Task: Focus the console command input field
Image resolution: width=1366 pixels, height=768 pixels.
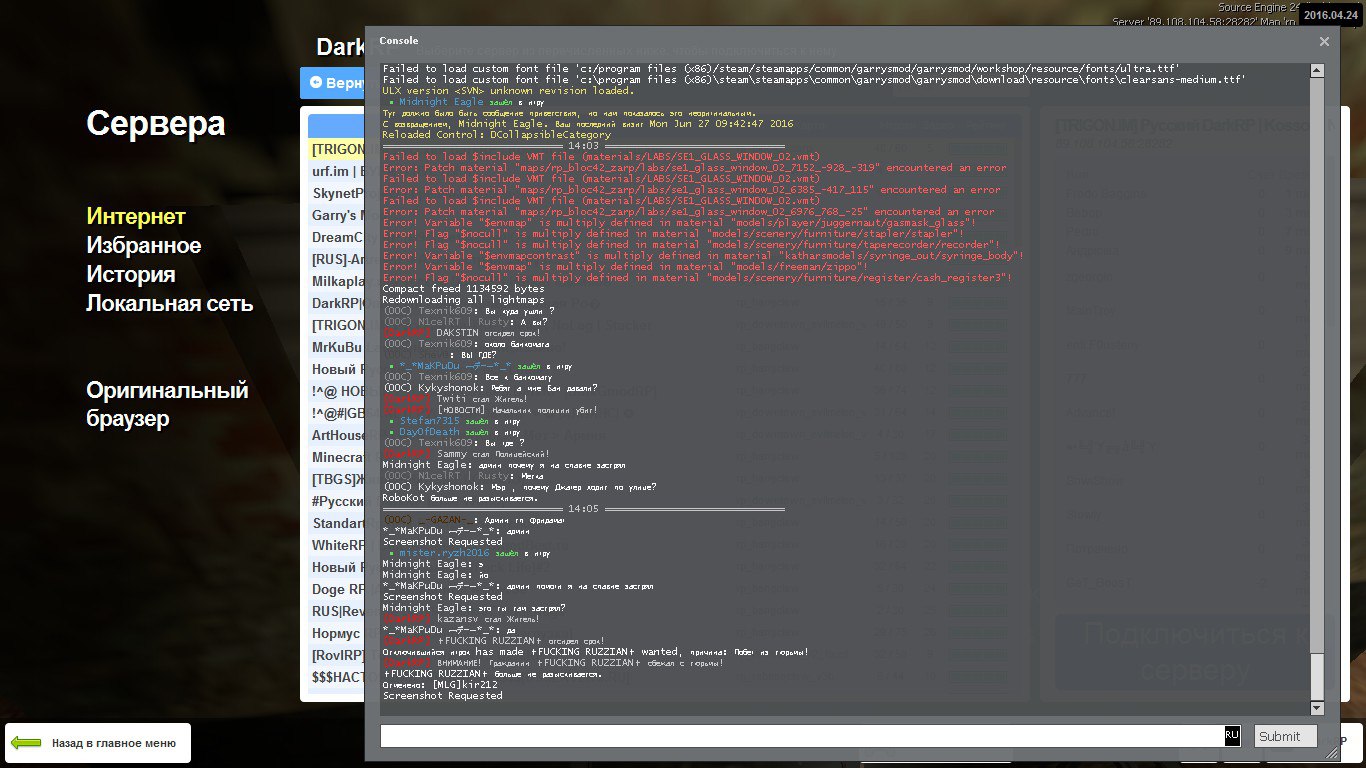Action: pyautogui.click(x=800, y=736)
